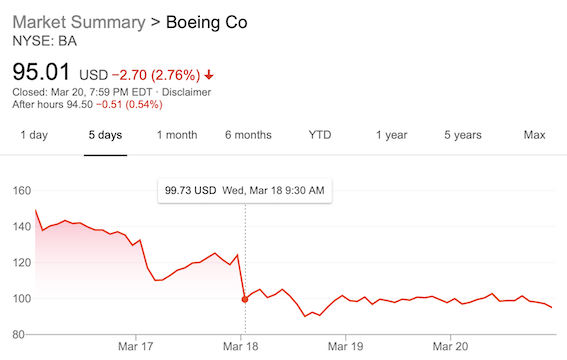Click the 95.01 current price value
Viewport: 567px width, 360px height.
[41, 72]
